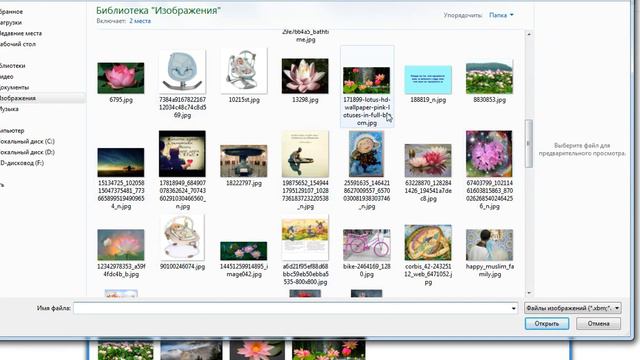The height and width of the screenshot is (360, 640).
Task: Select the lotus image starting 63228870_128284
Action: [428, 161]
